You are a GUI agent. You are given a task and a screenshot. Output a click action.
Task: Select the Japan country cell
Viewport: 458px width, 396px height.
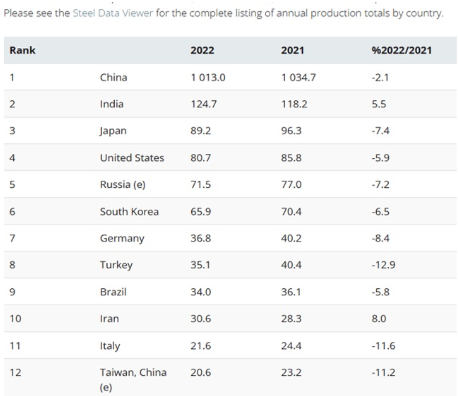[x=113, y=131]
